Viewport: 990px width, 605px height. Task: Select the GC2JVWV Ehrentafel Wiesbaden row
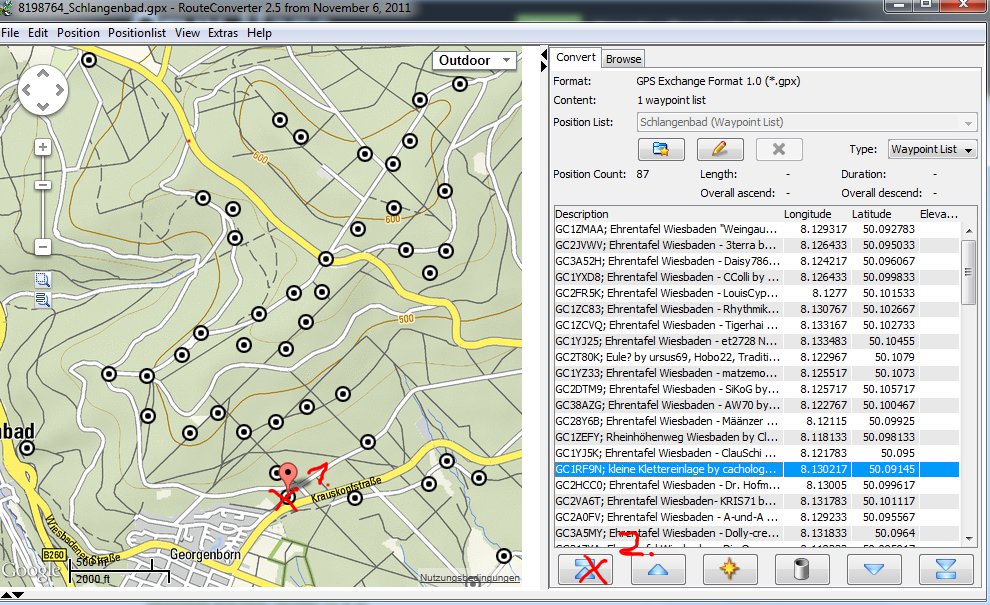pos(757,245)
